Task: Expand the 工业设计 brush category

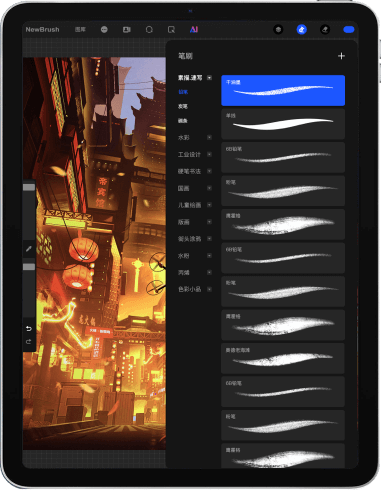Action: 209,154
